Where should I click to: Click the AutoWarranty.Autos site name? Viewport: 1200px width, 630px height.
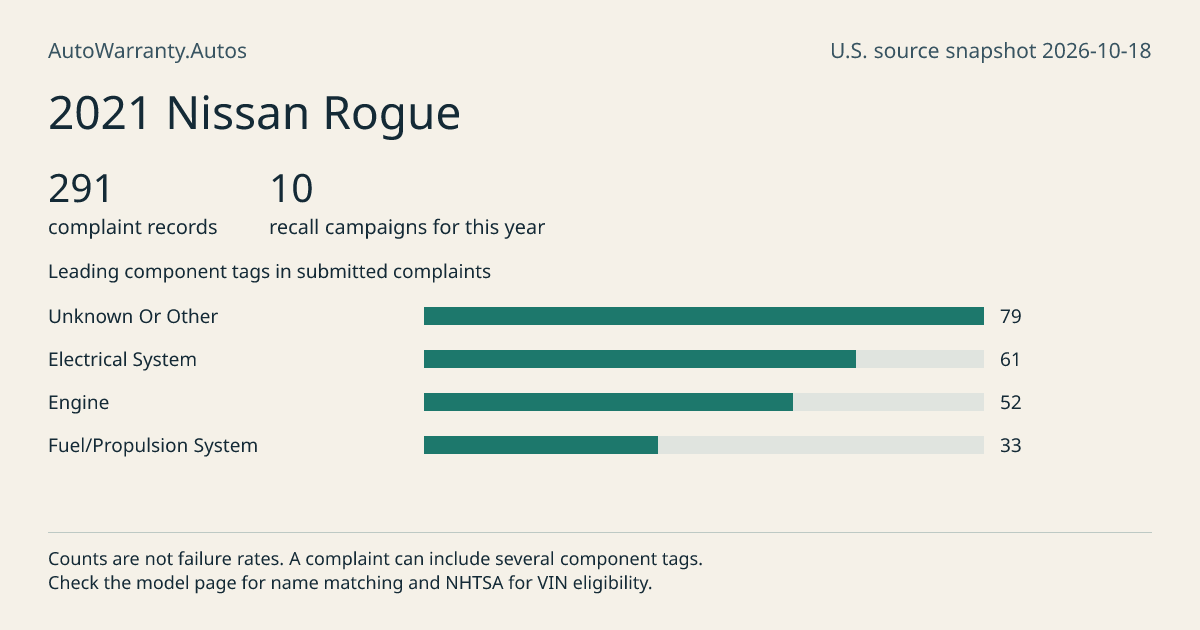click(x=147, y=51)
